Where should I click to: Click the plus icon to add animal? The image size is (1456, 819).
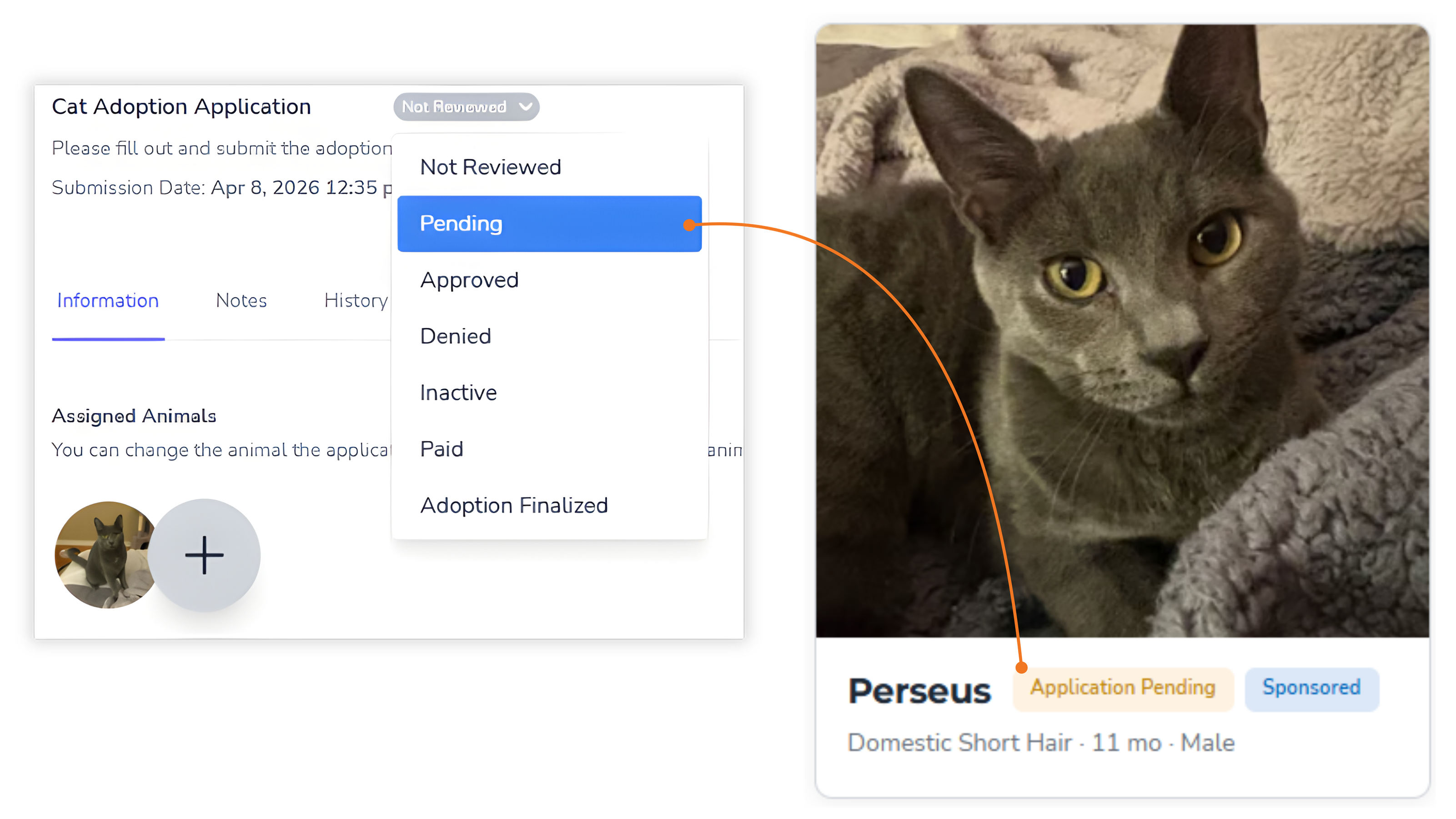[x=204, y=555]
